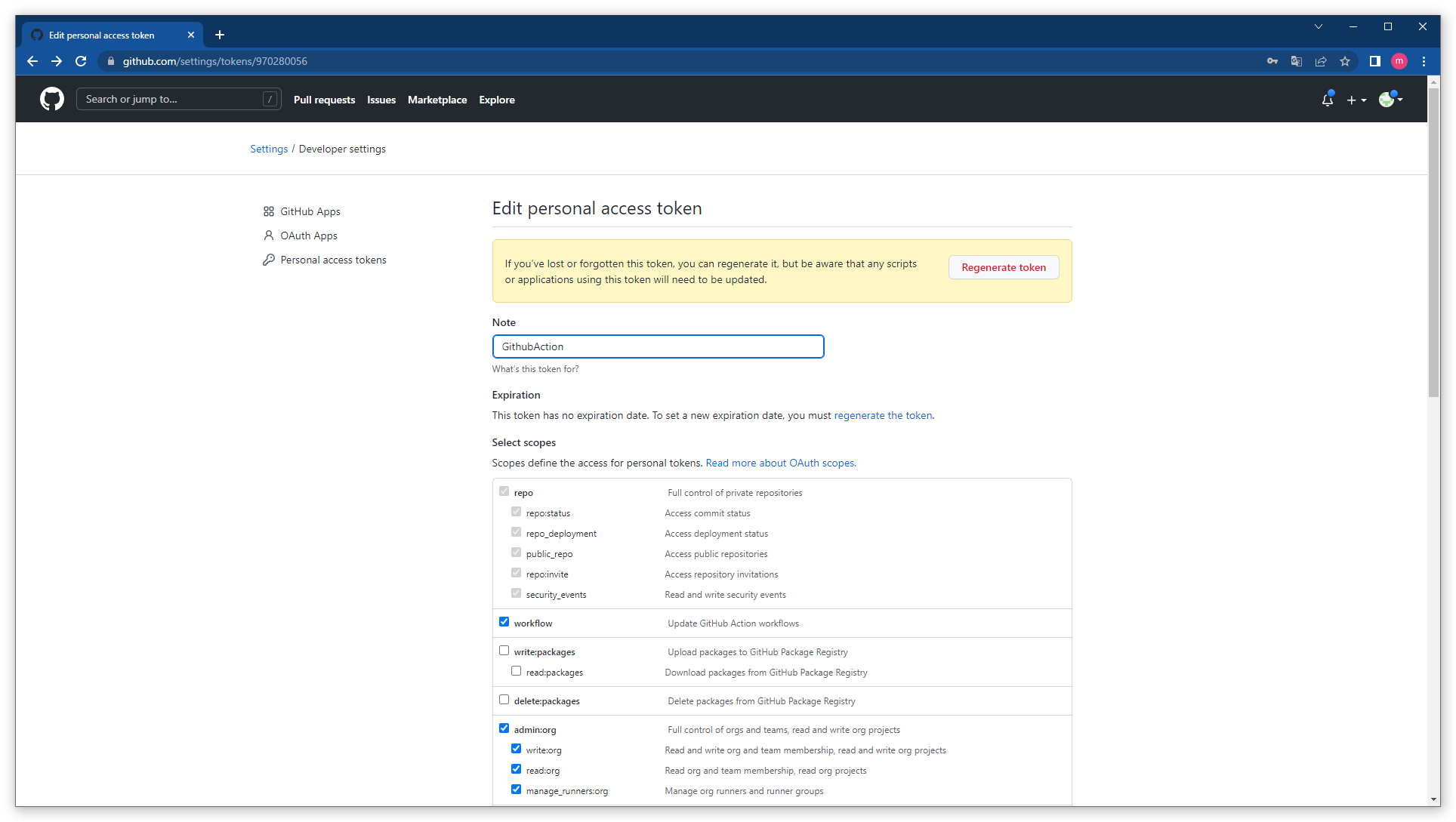The image size is (1456, 822).
Task: Disable the manage_runners:org scope
Action: (516, 789)
